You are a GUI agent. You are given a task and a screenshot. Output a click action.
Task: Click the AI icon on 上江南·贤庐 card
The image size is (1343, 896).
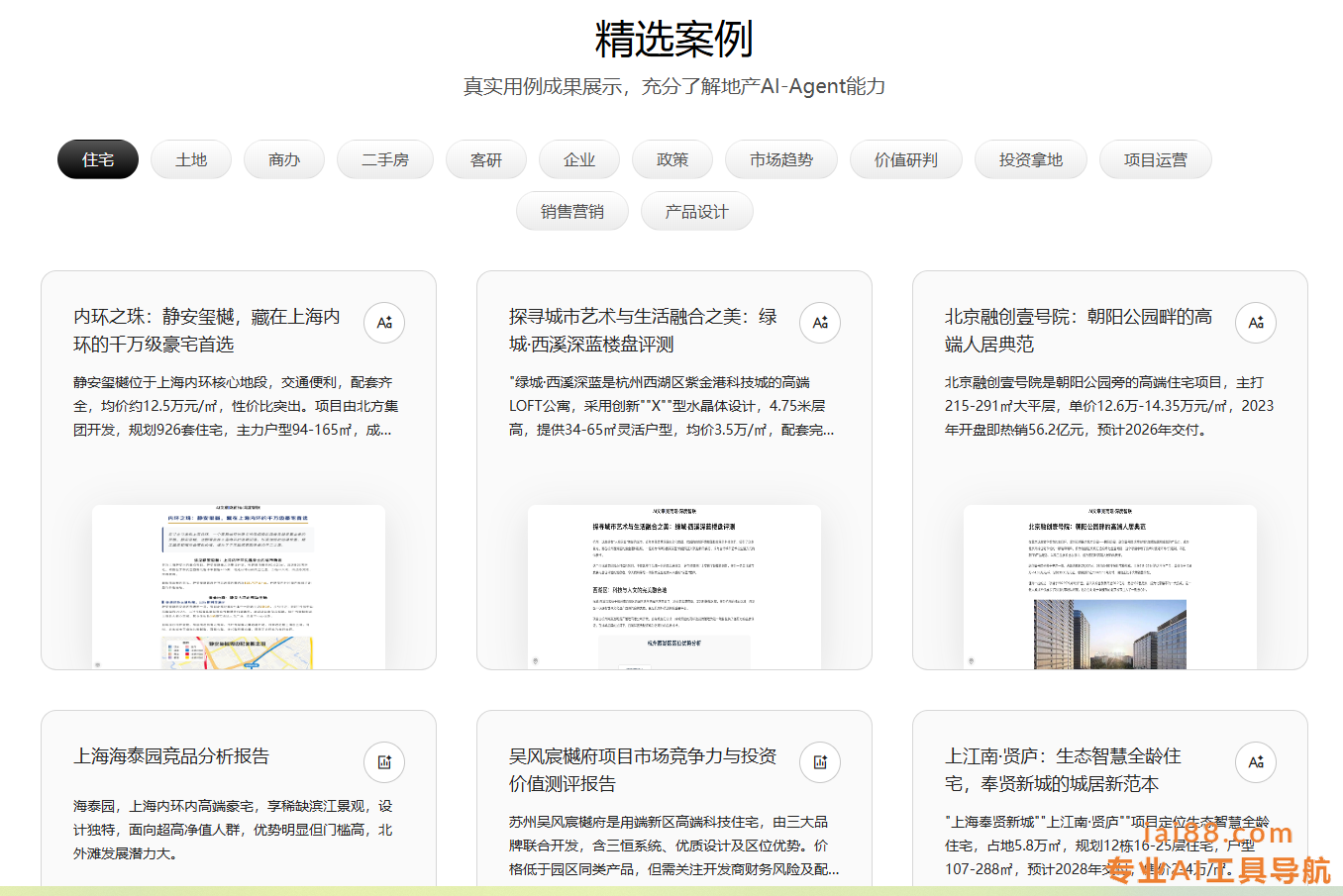coord(1256,762)
